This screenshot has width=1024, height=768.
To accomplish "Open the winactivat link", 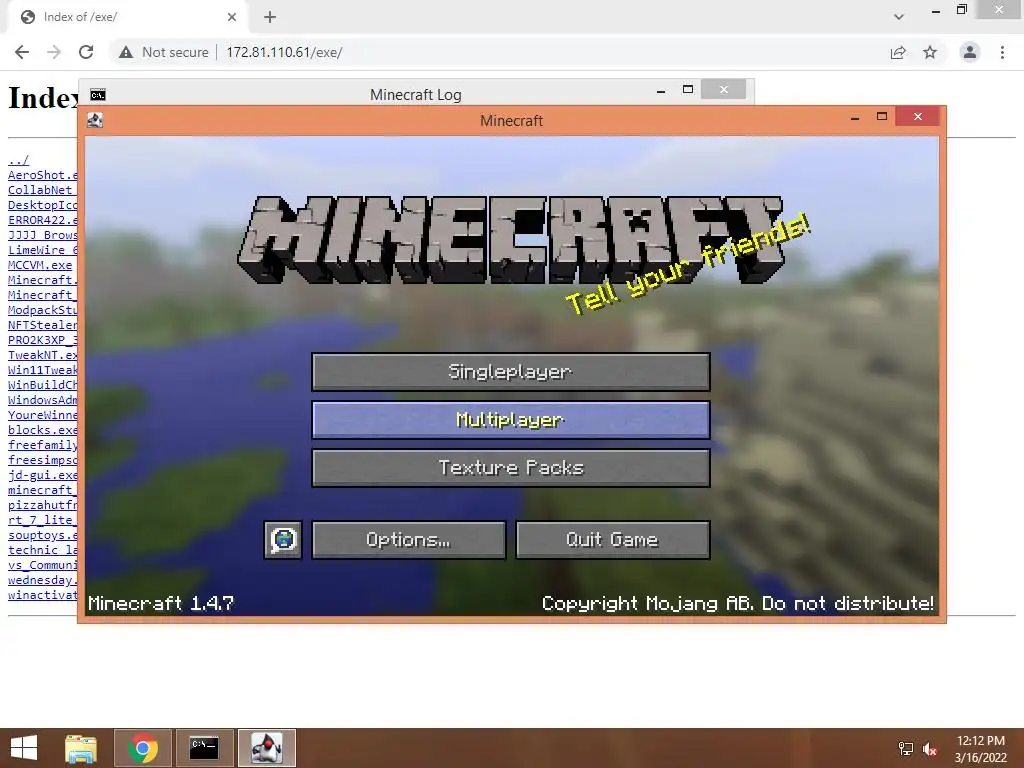I will coord(42,595).
